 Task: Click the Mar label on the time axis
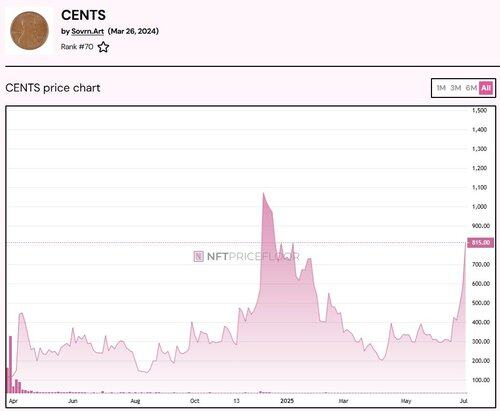coord(343,400)
